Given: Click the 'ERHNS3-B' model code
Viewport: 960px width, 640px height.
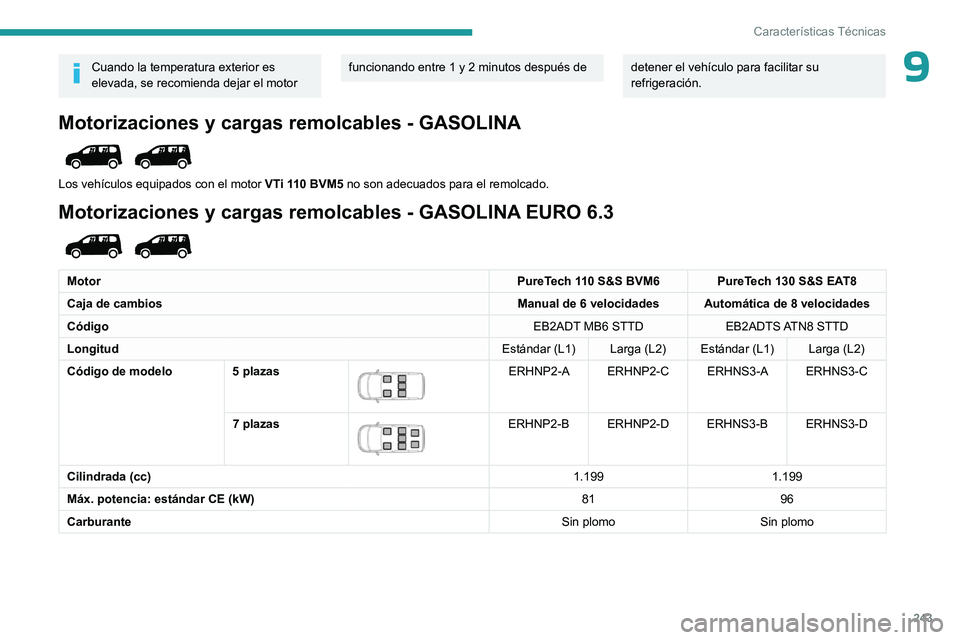Looking at the screenshot, I should (x=737, y=424).
